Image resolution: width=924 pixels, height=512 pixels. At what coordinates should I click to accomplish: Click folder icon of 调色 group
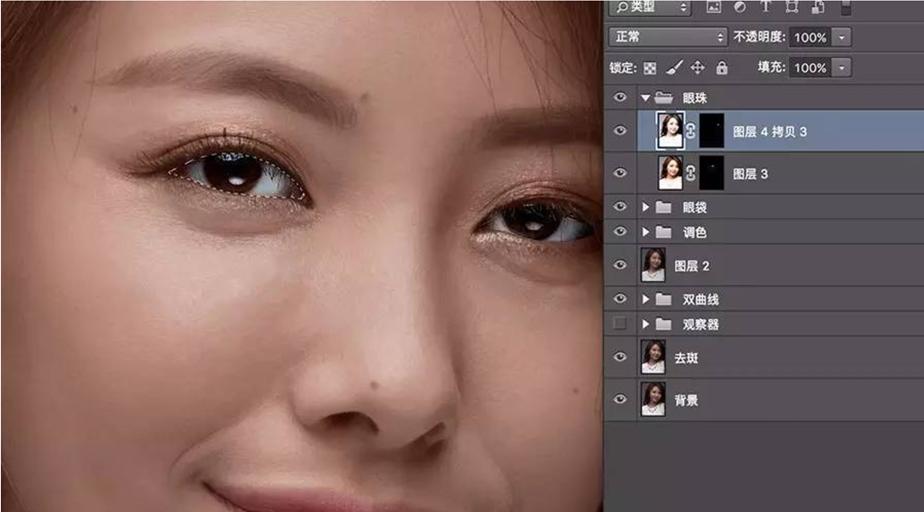pyautogui.click(x=664, y=232)
